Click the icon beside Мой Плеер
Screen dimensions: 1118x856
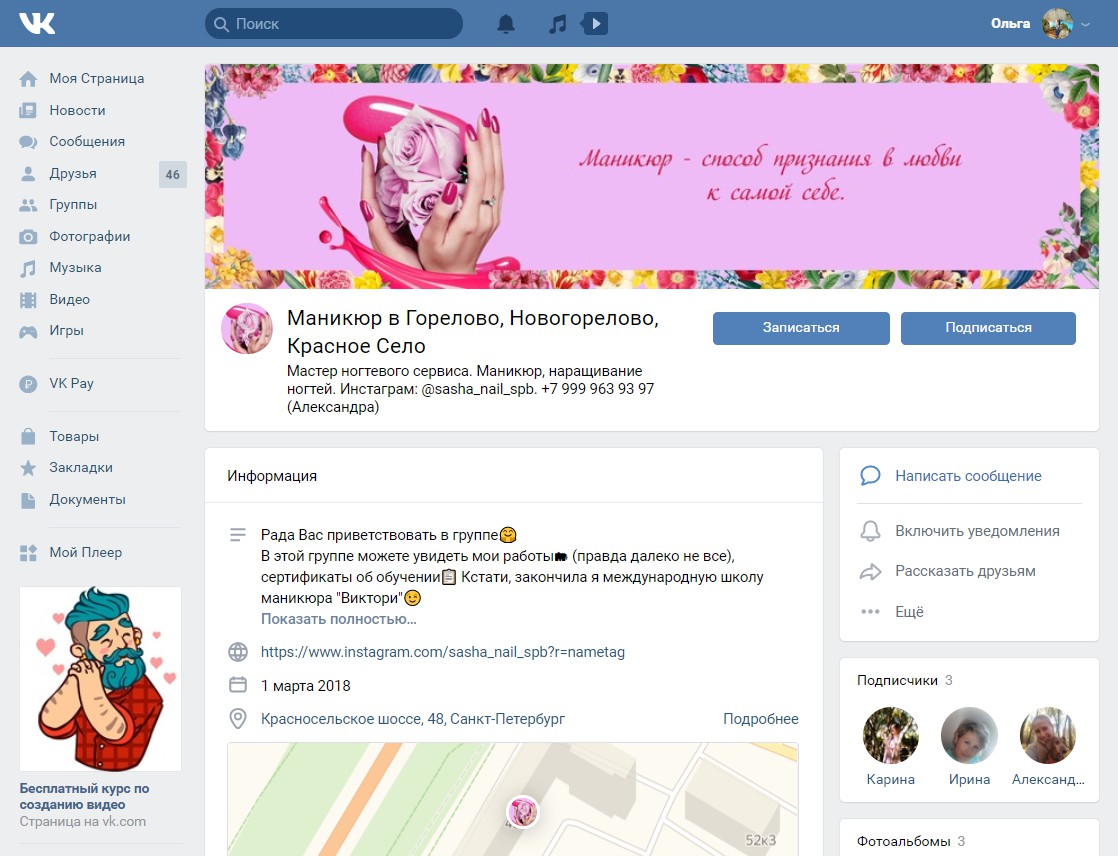pos(28,552)
